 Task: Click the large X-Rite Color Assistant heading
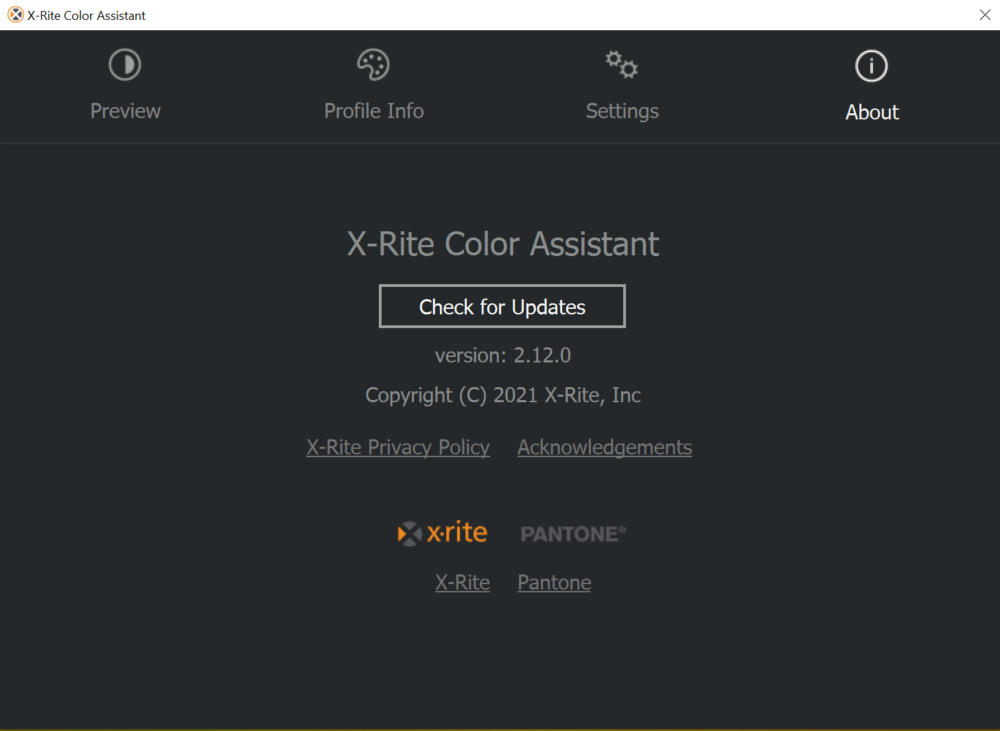point(502,244)
